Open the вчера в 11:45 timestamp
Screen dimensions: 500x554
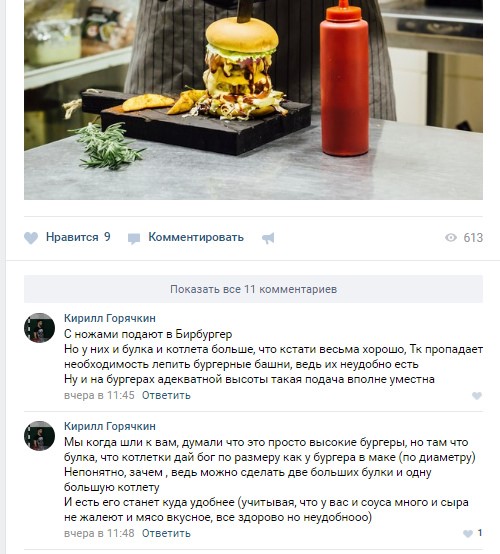[99, 395]
